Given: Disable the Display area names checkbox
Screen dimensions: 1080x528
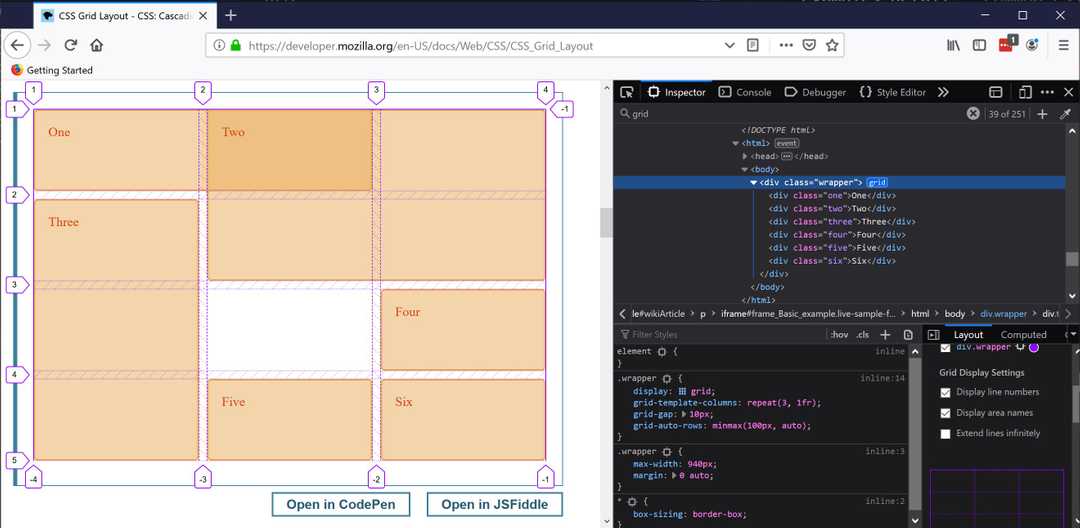Looking at the screenshot, I should (x=946, y=413).
